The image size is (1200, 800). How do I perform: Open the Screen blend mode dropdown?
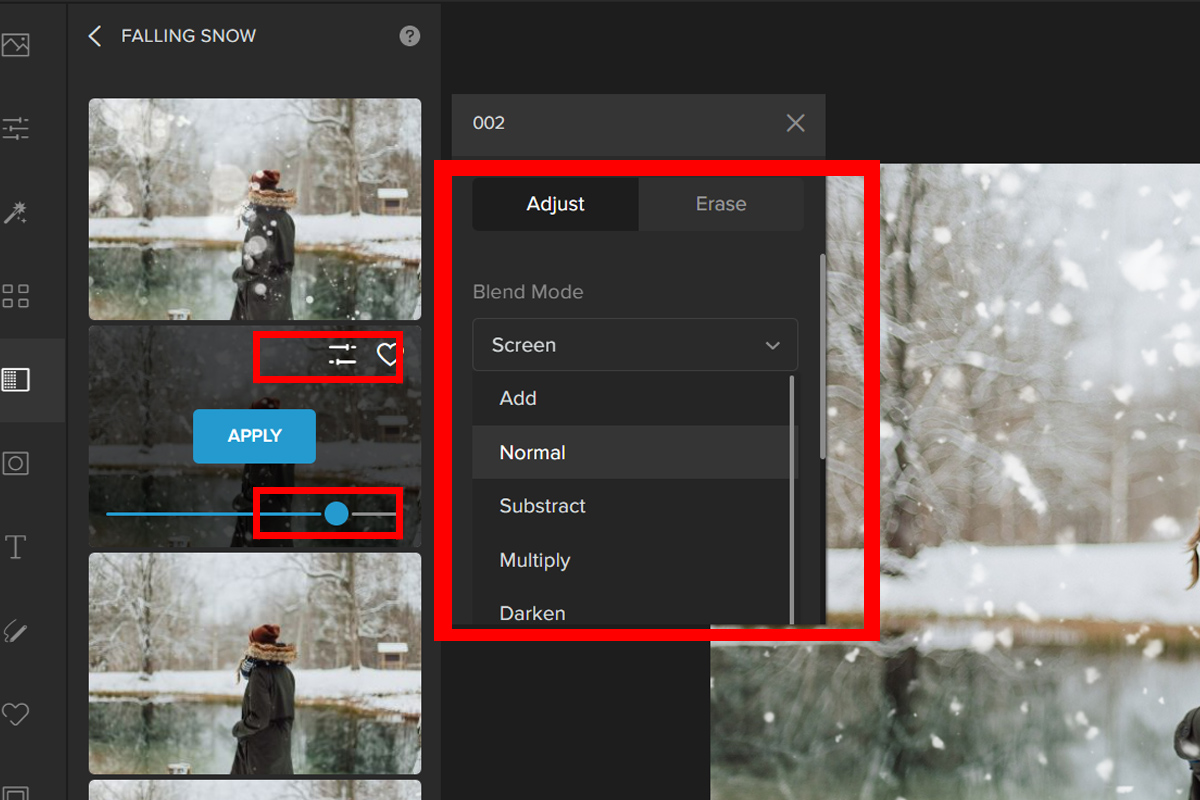point(635,345)
